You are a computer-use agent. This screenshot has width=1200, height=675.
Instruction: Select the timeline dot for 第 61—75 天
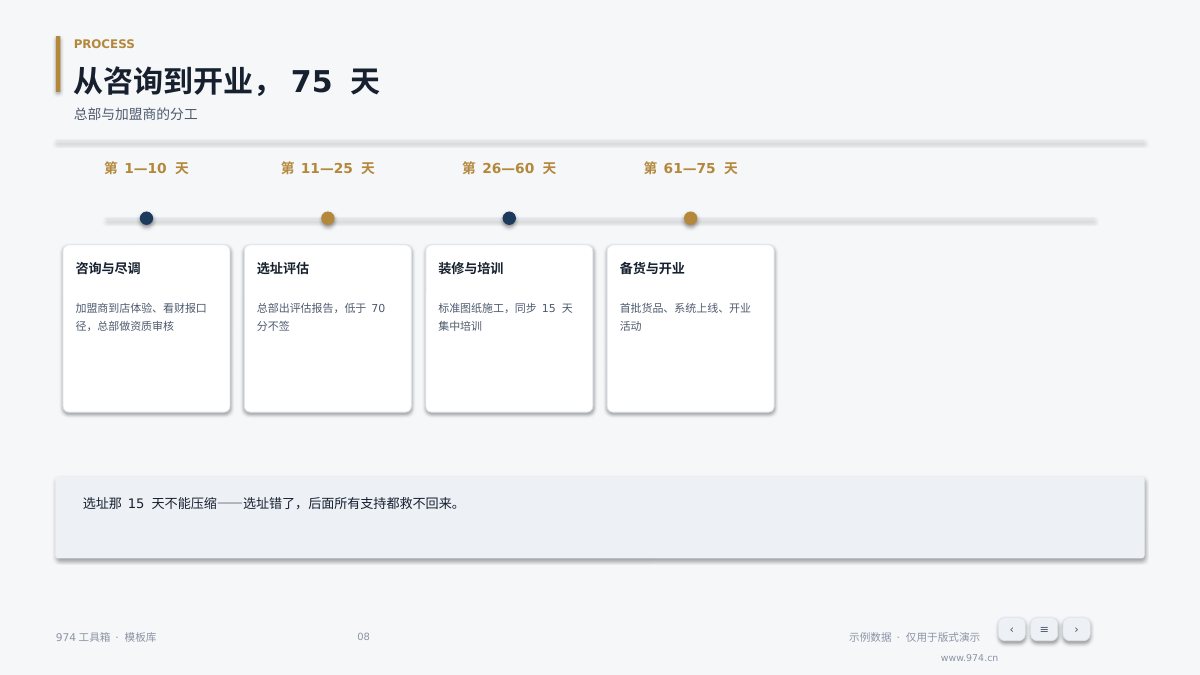click(x=690, y=218)
